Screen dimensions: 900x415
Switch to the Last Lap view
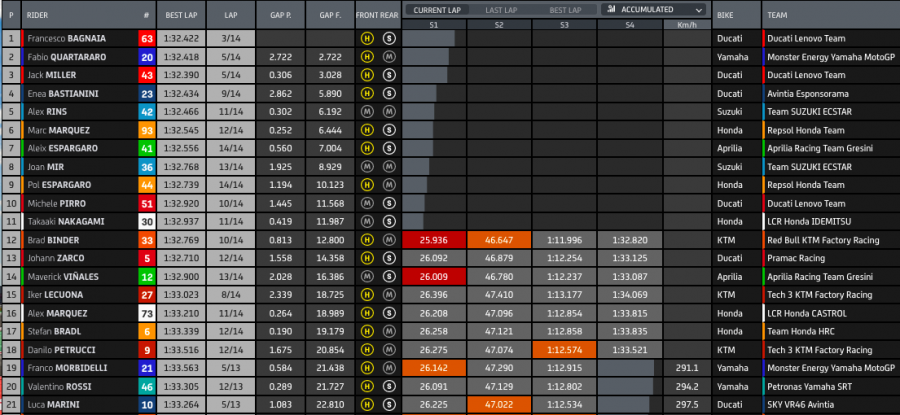501,9
